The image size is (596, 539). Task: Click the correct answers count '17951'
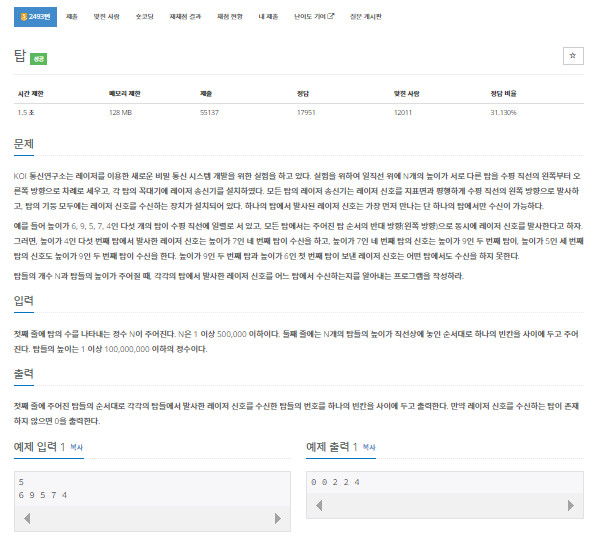click(x=306, y=113)
